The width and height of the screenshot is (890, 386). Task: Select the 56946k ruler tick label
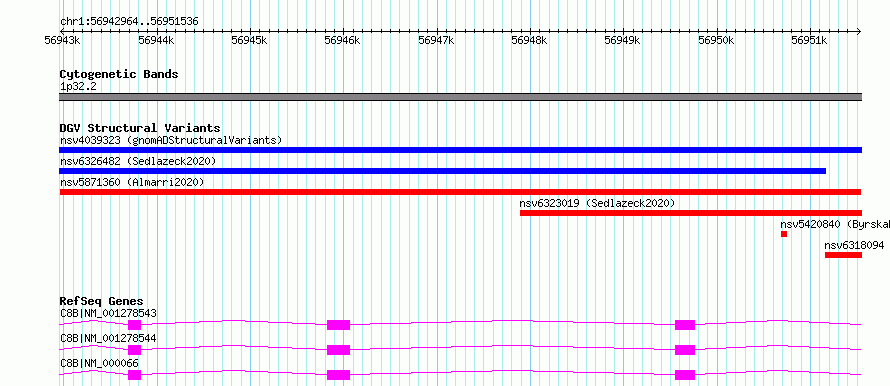click(x=342, y=40)
